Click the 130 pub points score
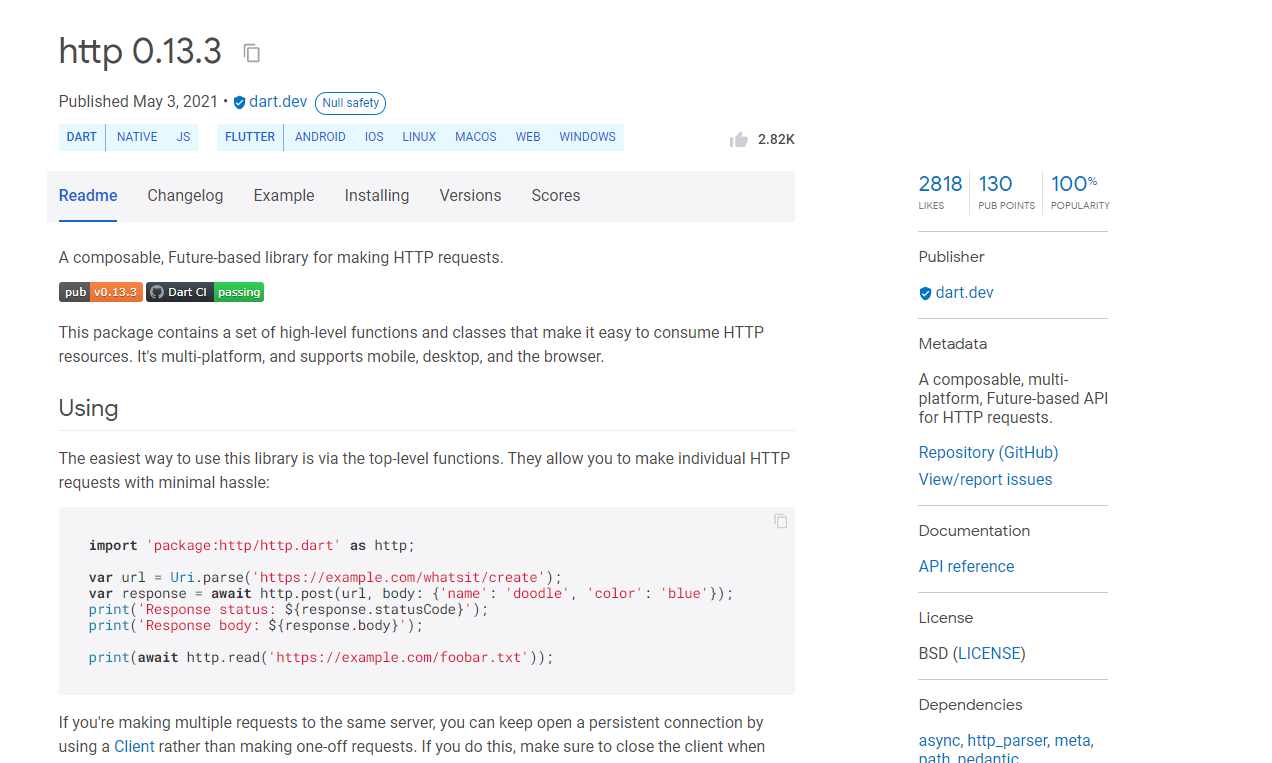 [1006, 192]
